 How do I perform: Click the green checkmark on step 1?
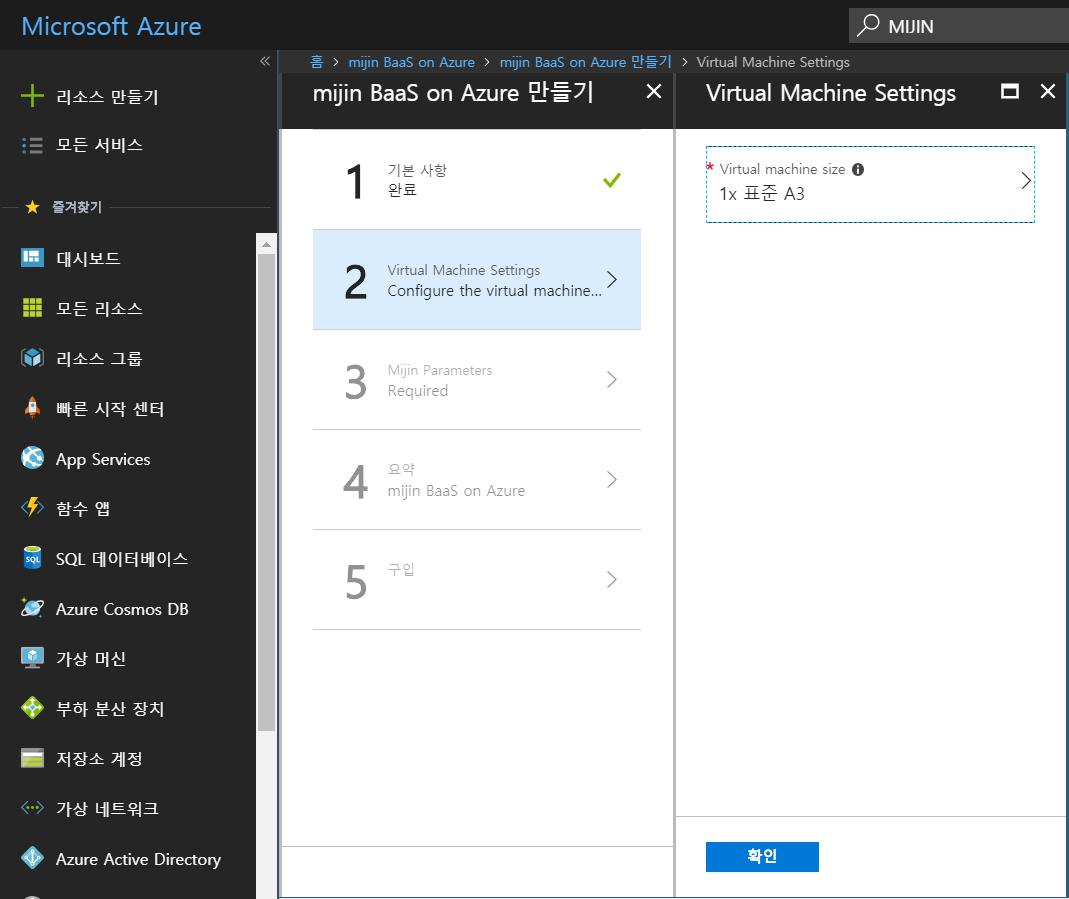point(612,180)
